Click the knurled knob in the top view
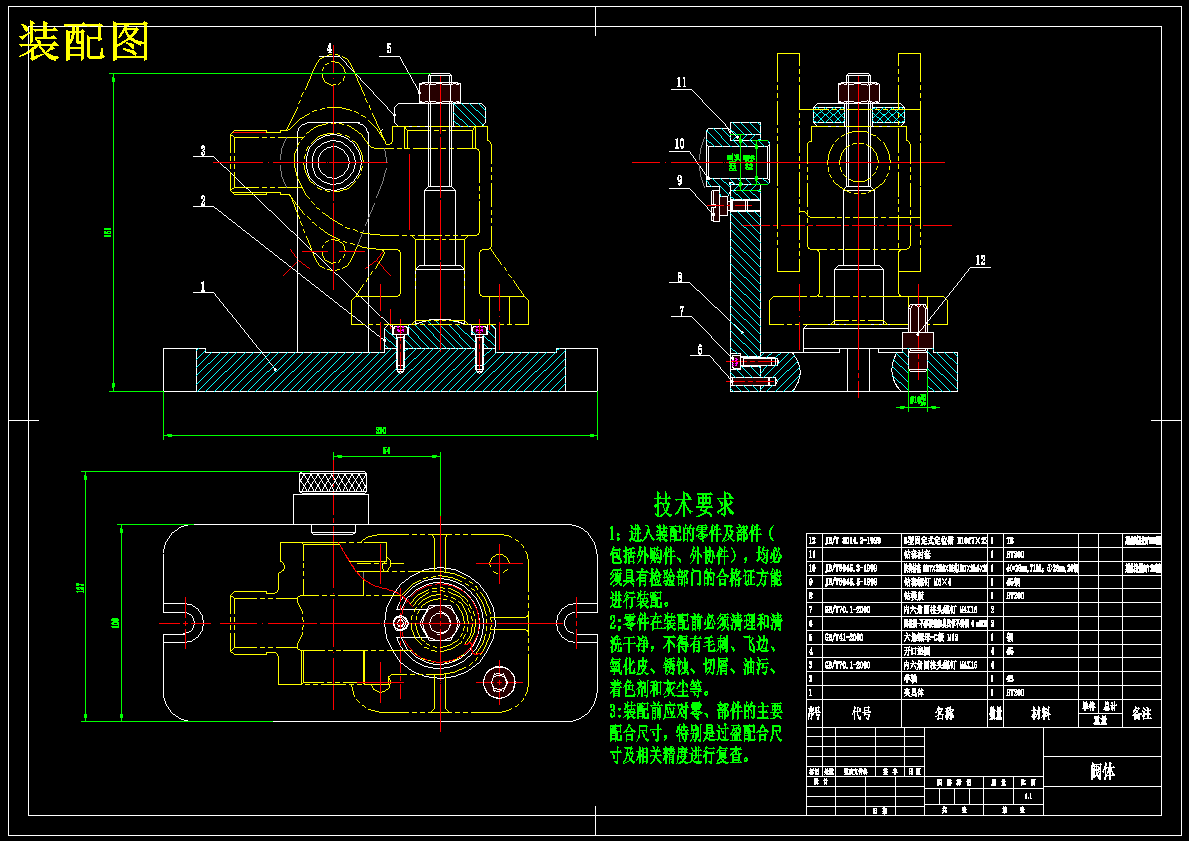The width and height of the screenshot is (1189, 841). tap(333, 482)
